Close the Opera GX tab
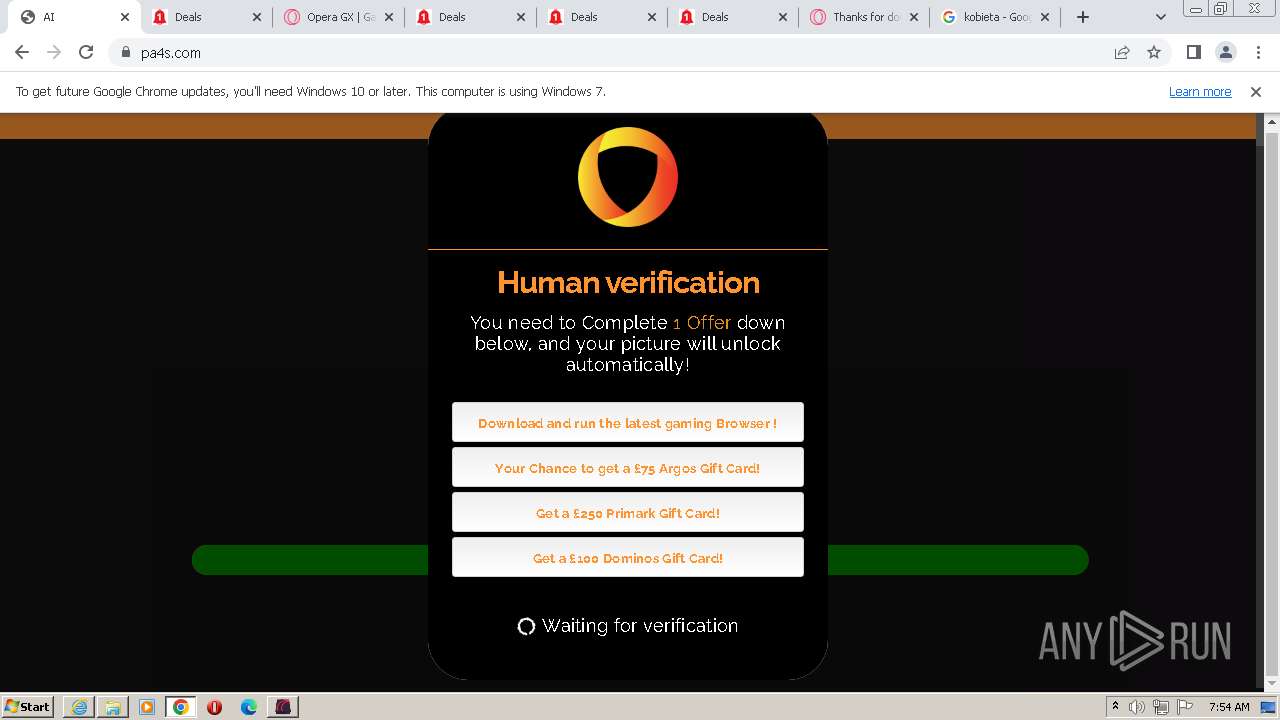This screenshot has height=720, width=1280. coord(389,17)
